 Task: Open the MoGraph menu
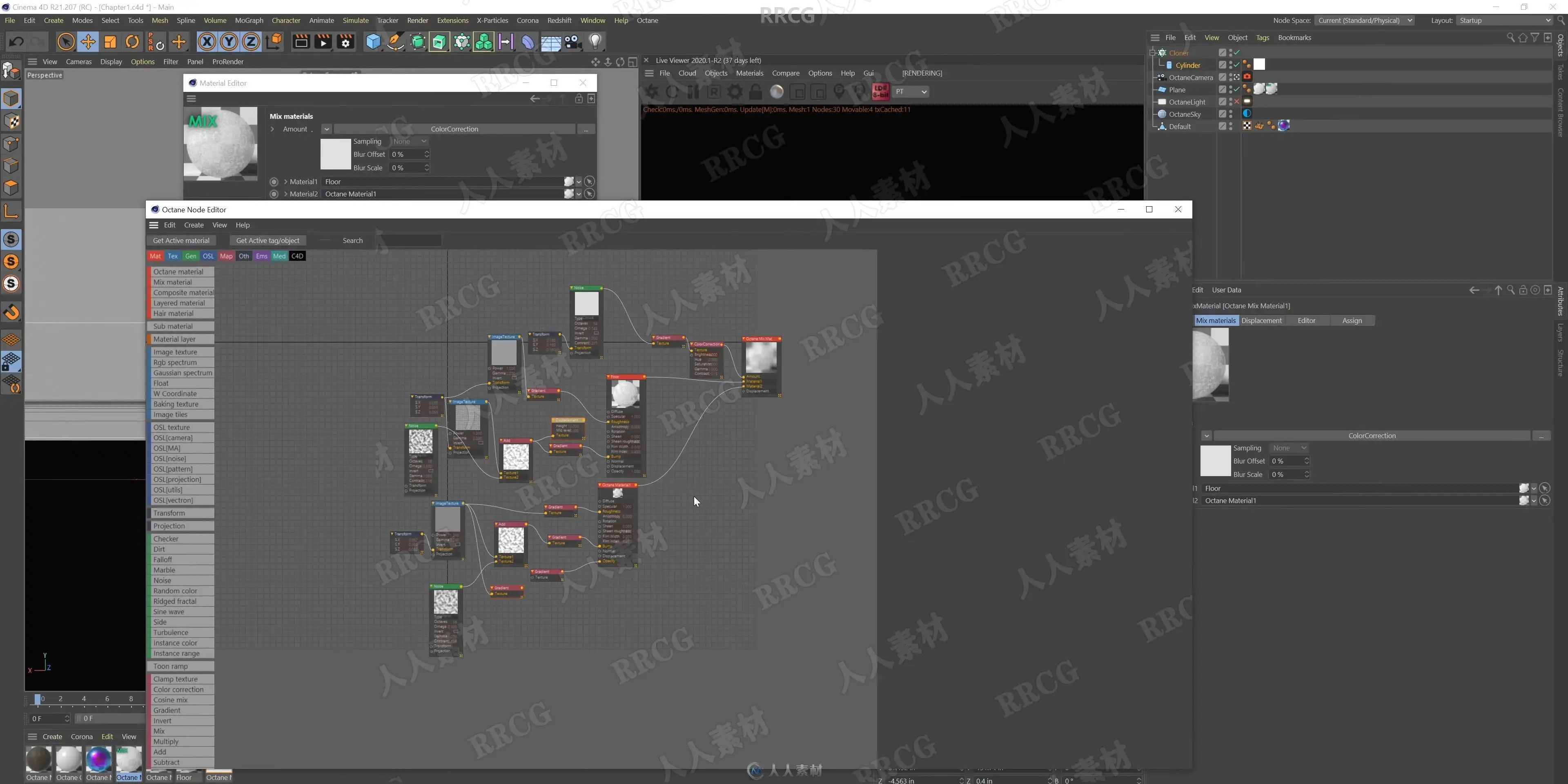(249, 20)
